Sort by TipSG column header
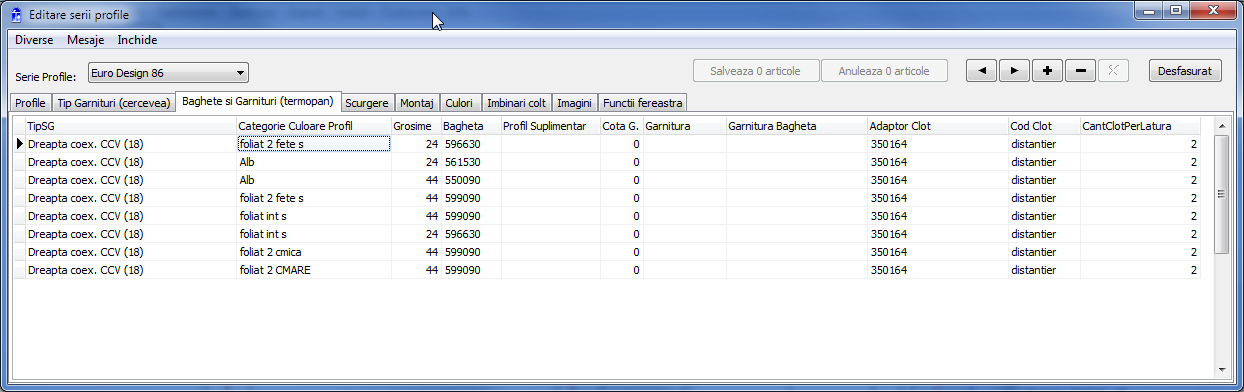The width and height of the screenshot is (1244, 392). [x=131, y=126]
